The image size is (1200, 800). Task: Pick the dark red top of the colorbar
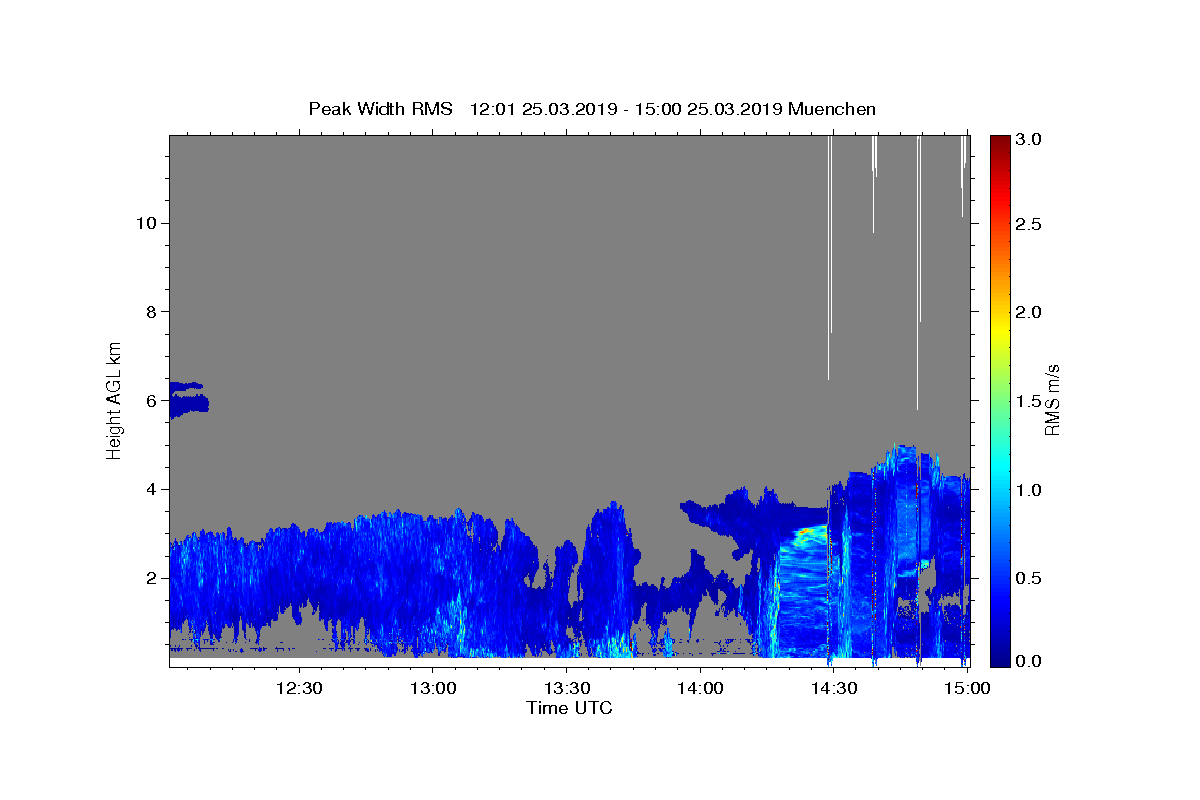pyautogui.click(x=1000, y=142)
